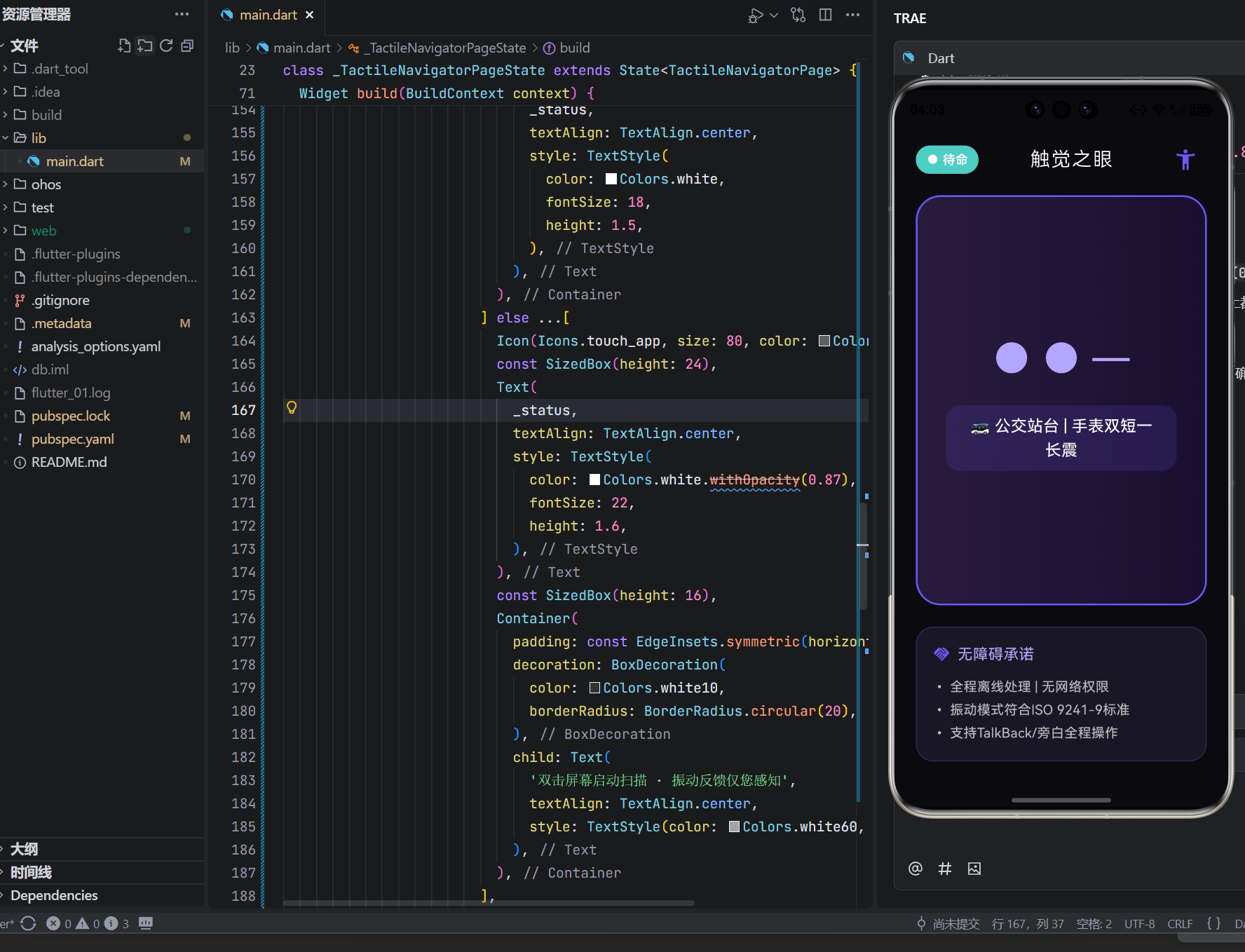Open pubspec.yaml in the file tree

[102, 439]
